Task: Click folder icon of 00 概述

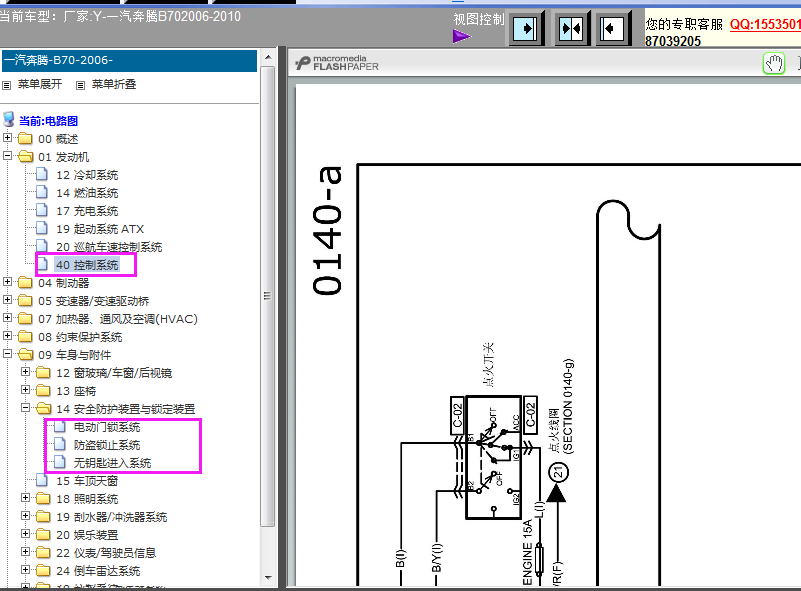Action: pos(26,139)
